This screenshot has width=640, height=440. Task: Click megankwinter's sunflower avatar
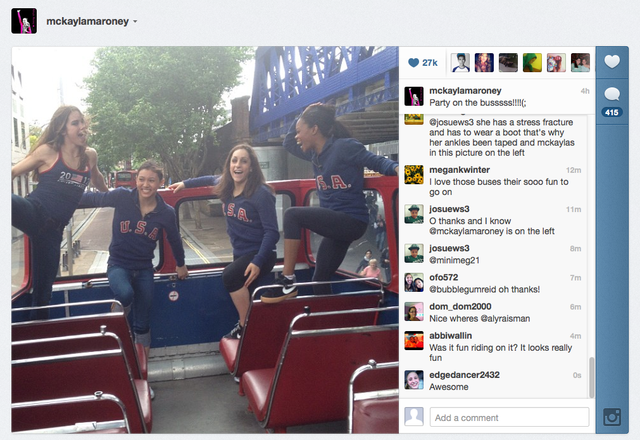pos(414,175)
